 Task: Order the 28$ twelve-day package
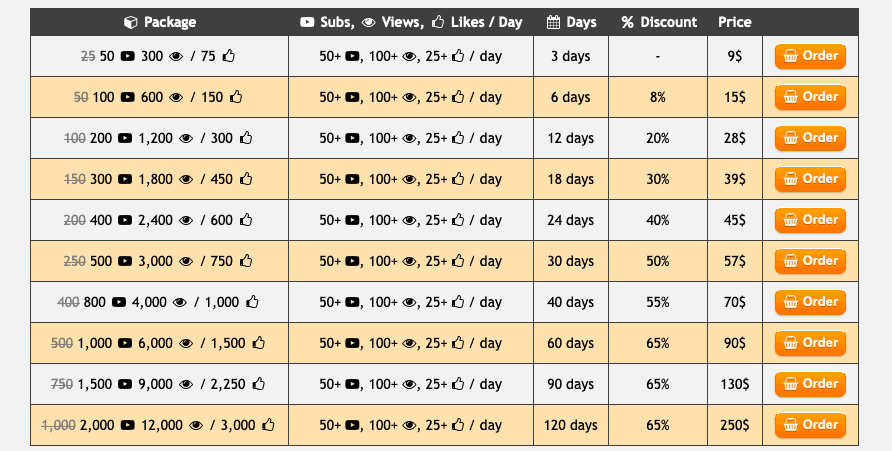tap(810, 138)
